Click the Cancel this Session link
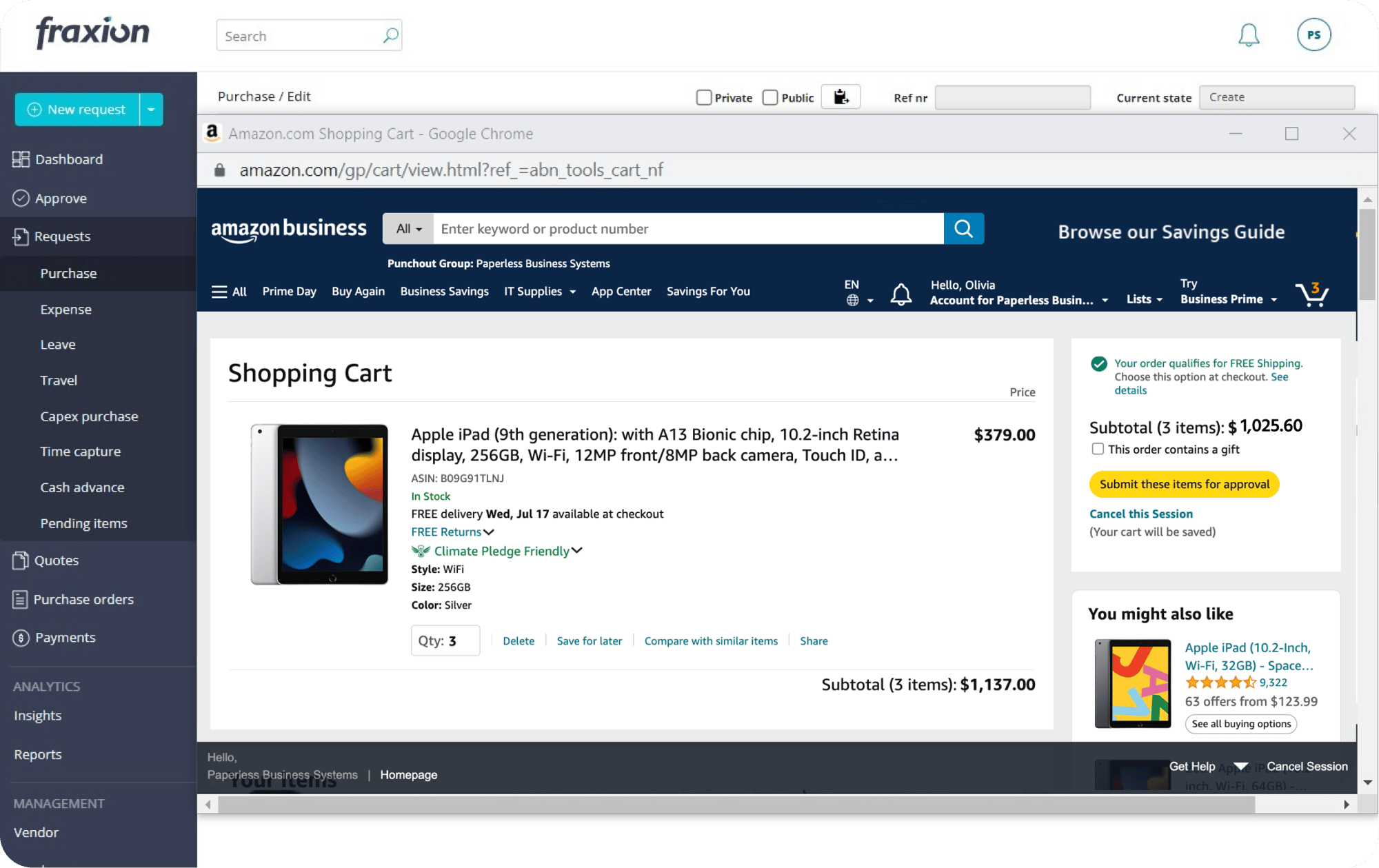The width and height of the screenshot is (1379, 868). point(1140,514)
